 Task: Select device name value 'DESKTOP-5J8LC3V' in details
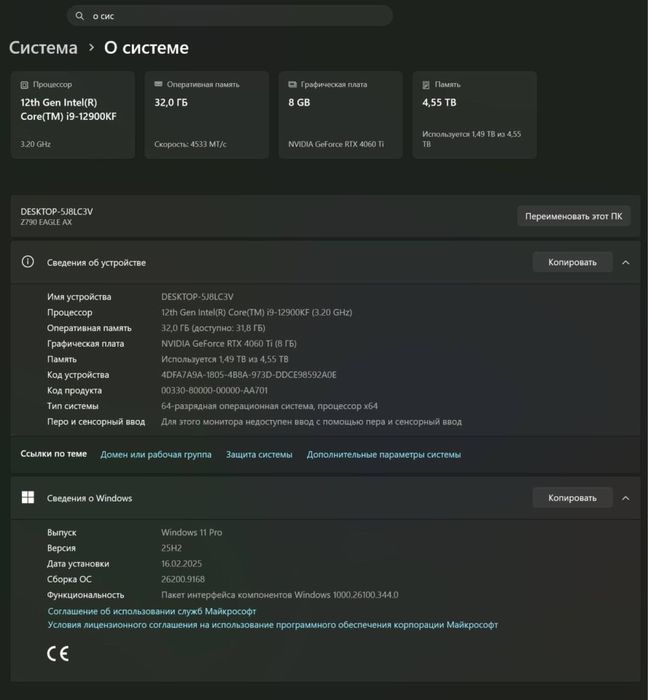tap(197, 297)
